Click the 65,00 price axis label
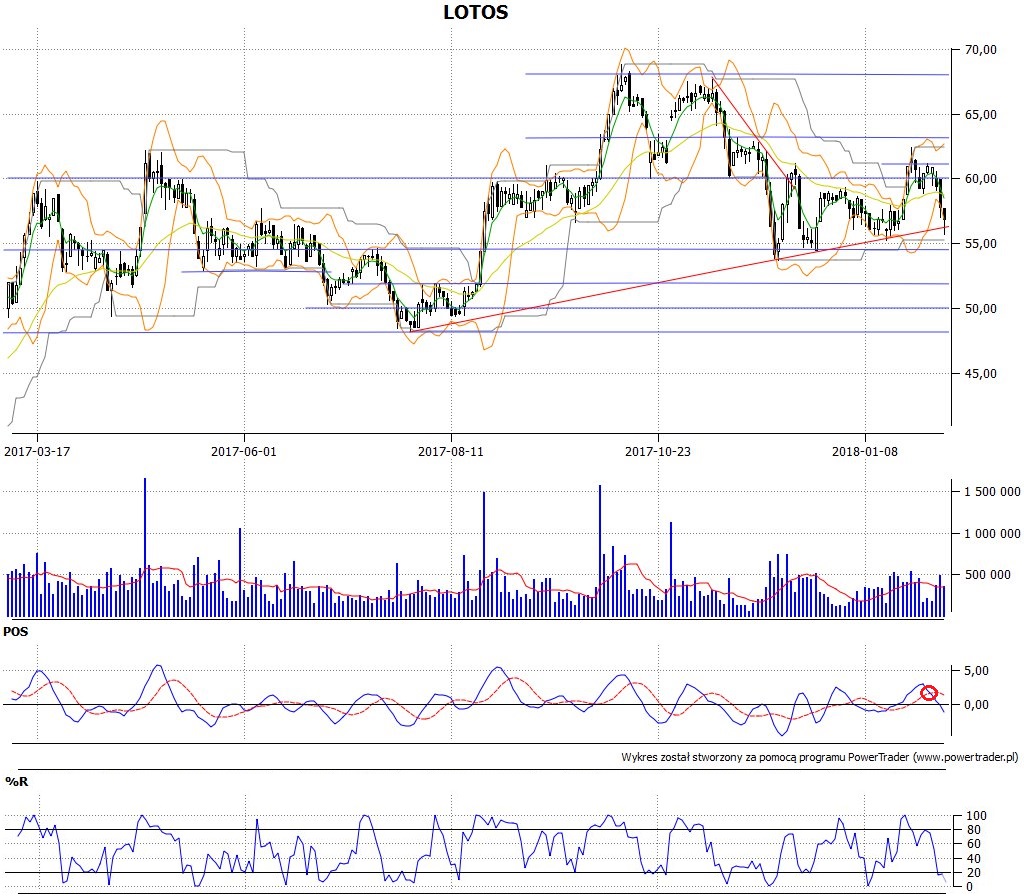Screen dimensions: 1024x896 coord(980,114)
